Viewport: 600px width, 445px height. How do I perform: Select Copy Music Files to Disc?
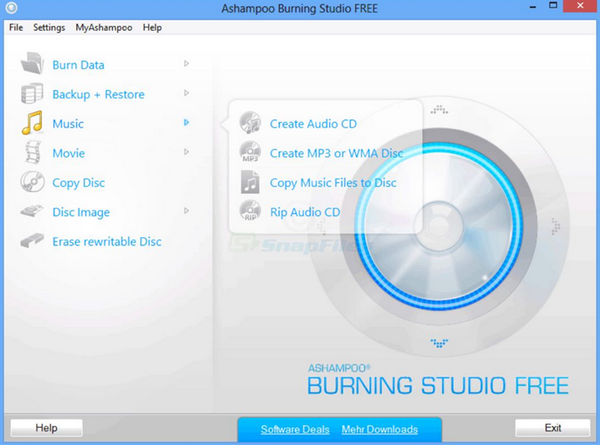332,183
